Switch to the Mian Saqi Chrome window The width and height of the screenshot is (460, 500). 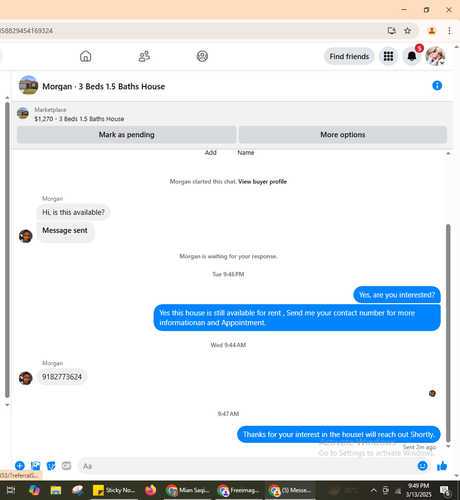coord(188,490)
